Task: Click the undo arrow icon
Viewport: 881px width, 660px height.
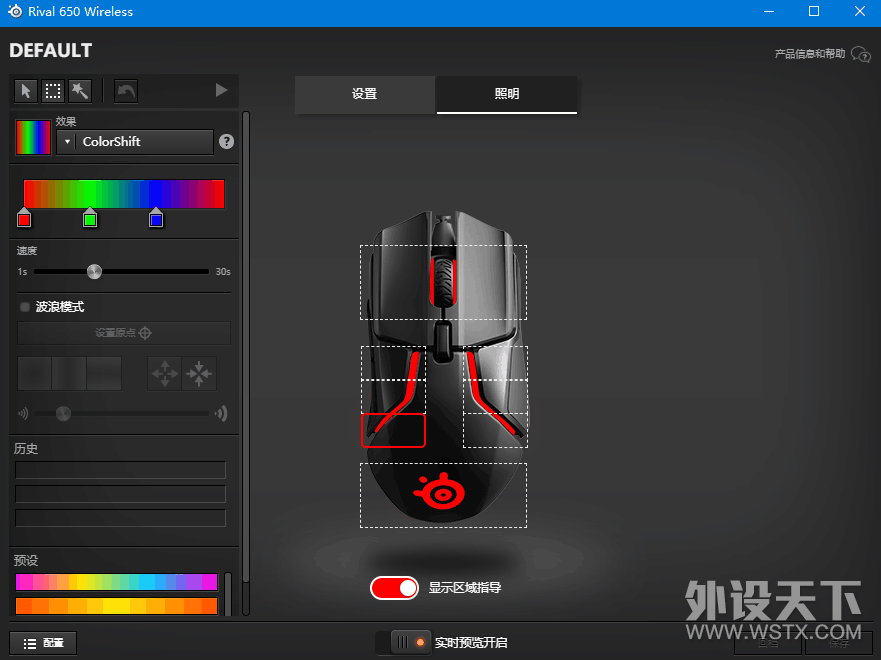Action: pyautogui.click(x=126, y=91)
